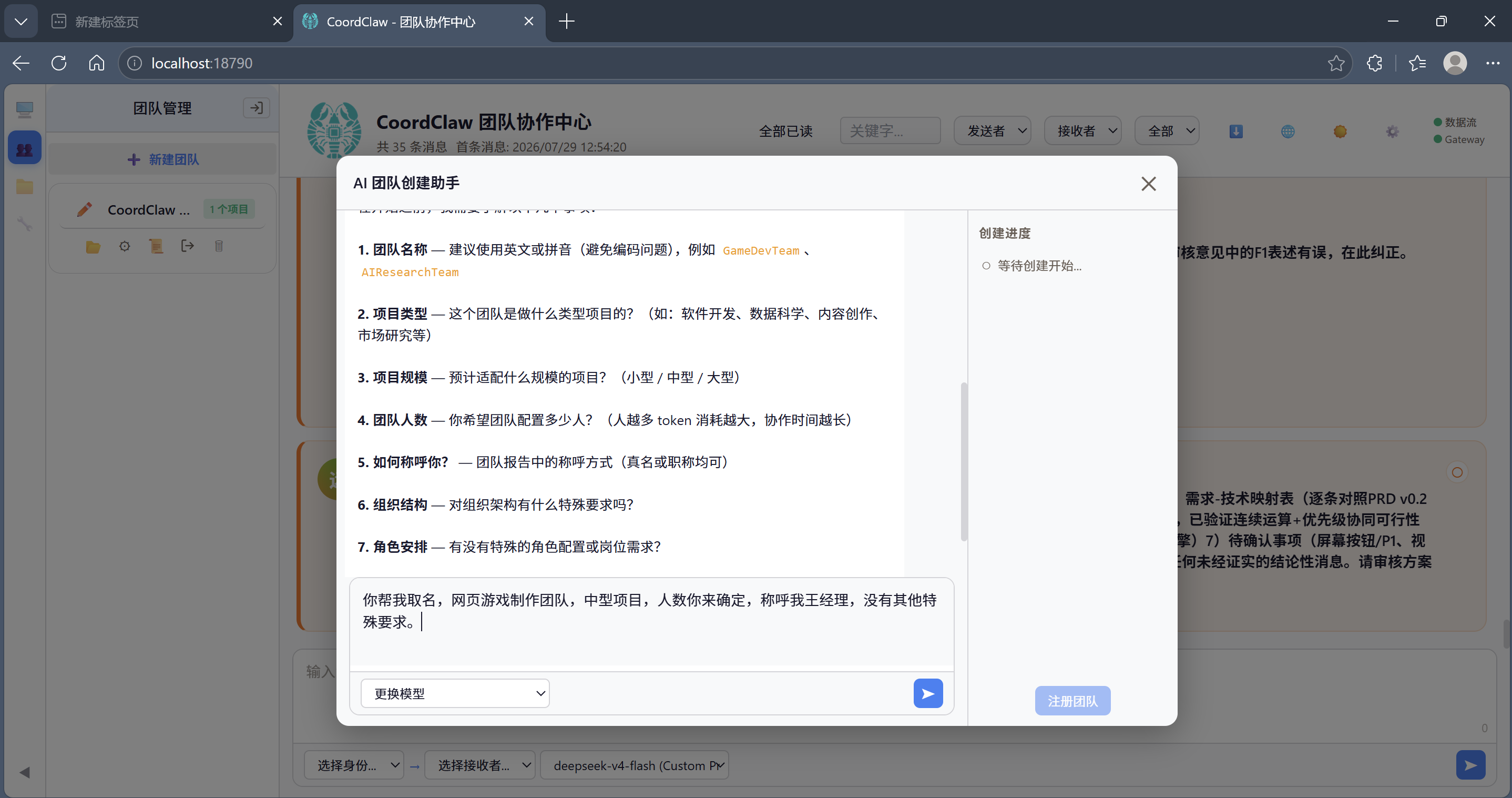This screenshot has height=798, width=1512.
Task: Click the dialog conversation scrollbar
Action: (x=963, y=461)
